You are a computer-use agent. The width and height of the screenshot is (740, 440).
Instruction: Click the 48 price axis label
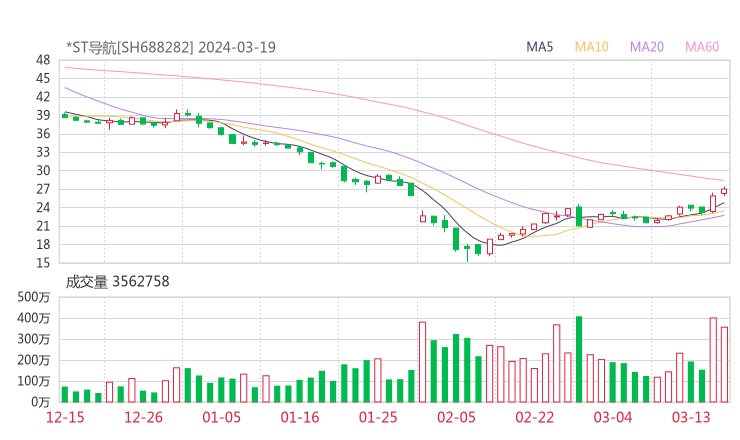coord(43,60)
